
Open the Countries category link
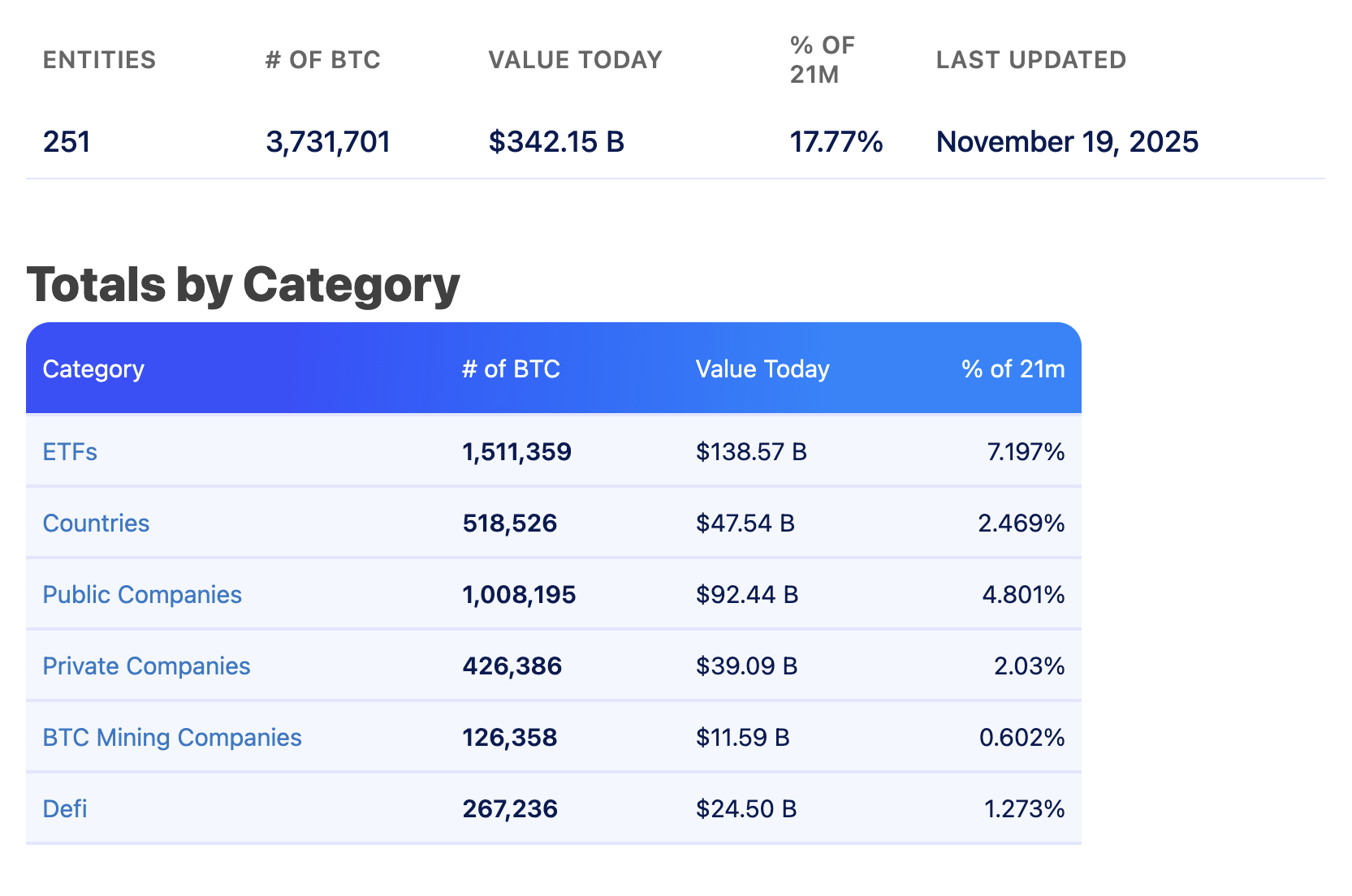click(x=96, y=523)
